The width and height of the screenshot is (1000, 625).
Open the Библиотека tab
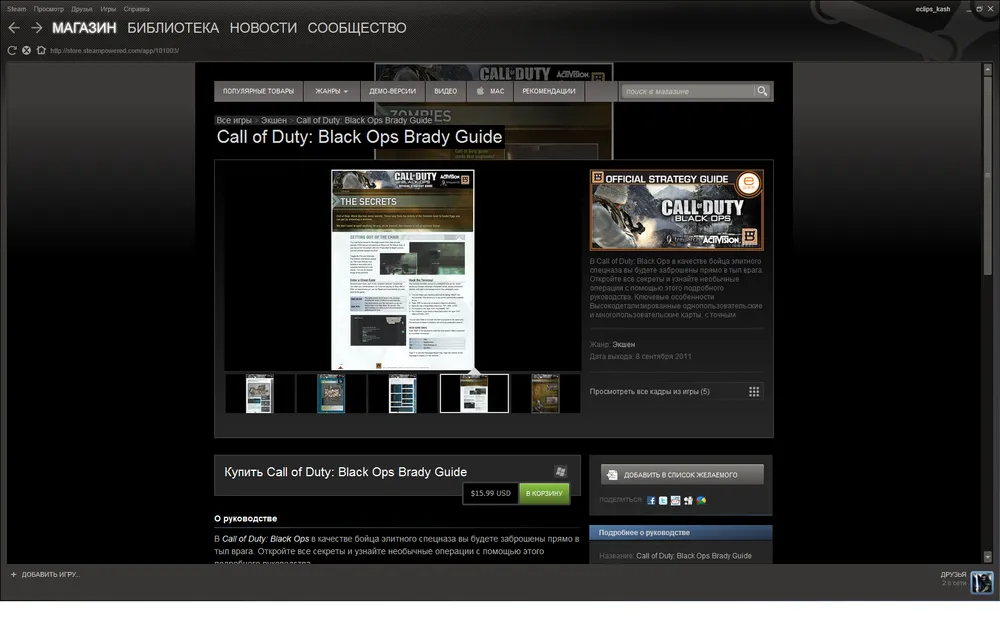coord(173,28)
